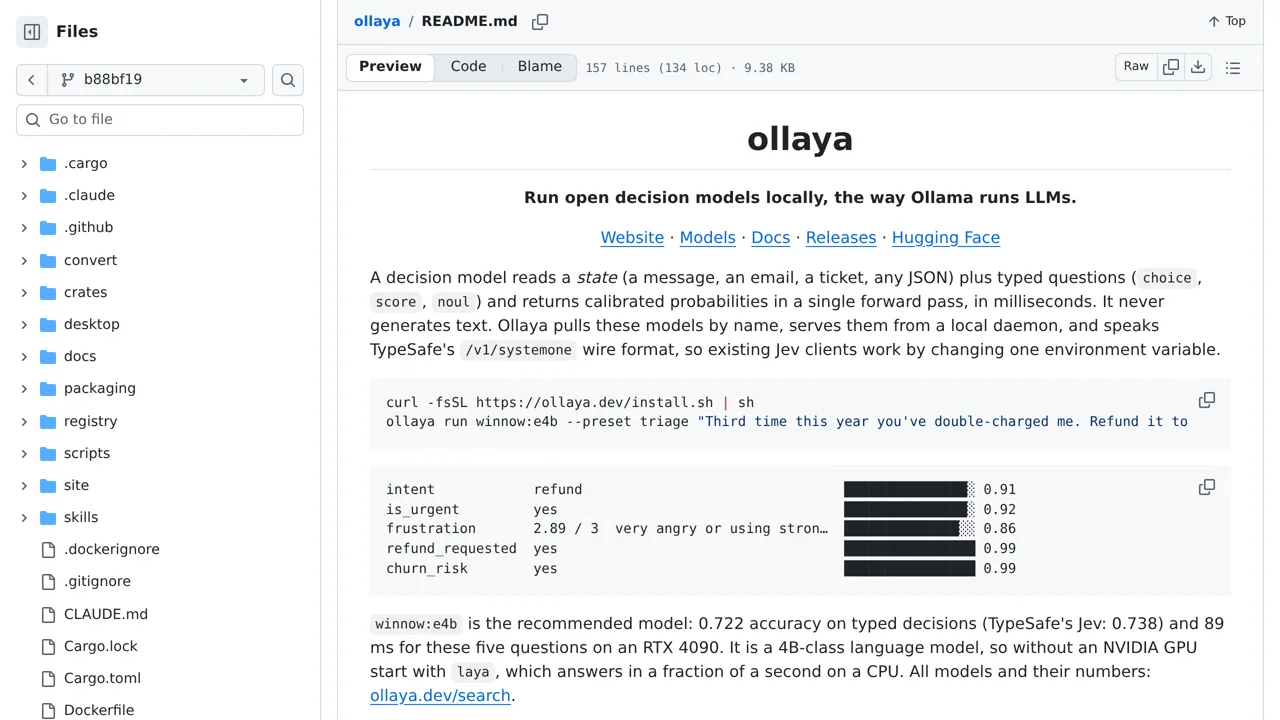Open the ollaya breadcrumb link
Screen dimensions: 1280x720
(377, 21)
